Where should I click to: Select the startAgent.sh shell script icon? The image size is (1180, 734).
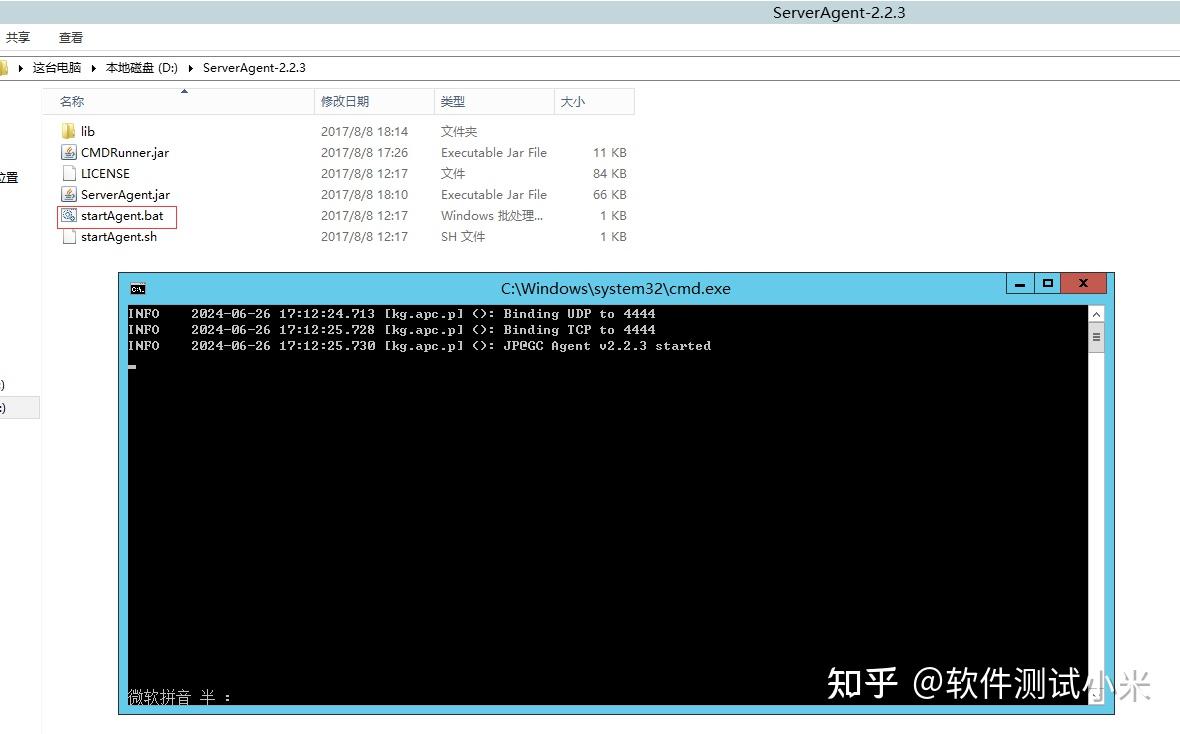click(x=68, y=236)
